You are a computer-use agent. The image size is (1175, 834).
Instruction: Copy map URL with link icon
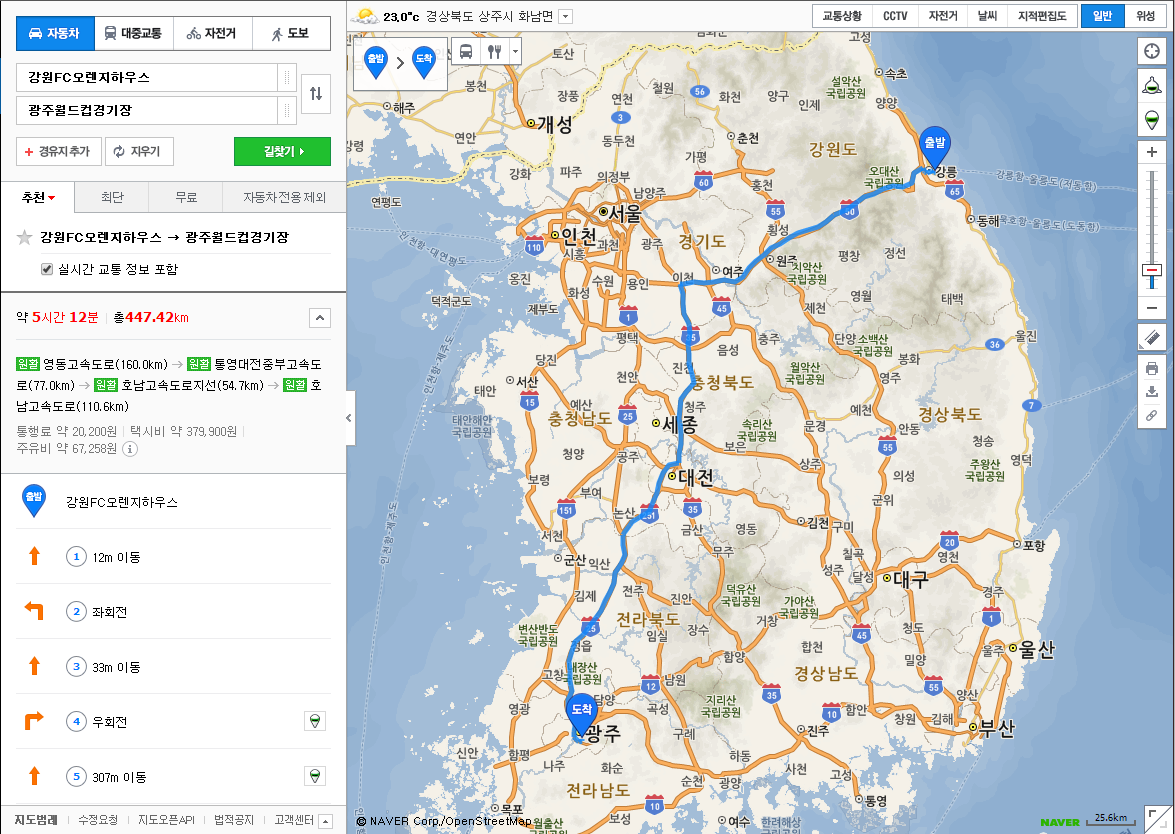[x=1152, y=416]
